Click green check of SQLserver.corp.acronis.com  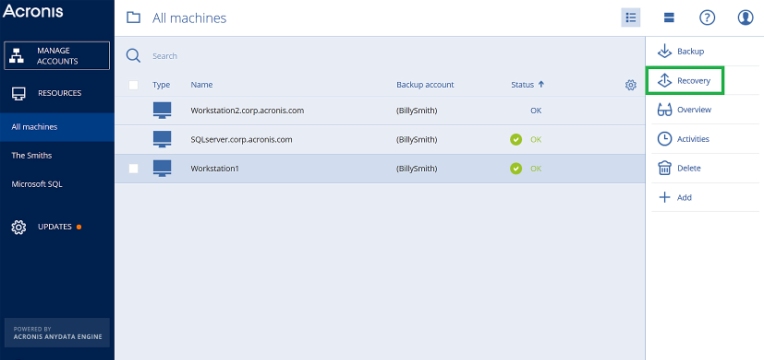(x=516, y=140)
